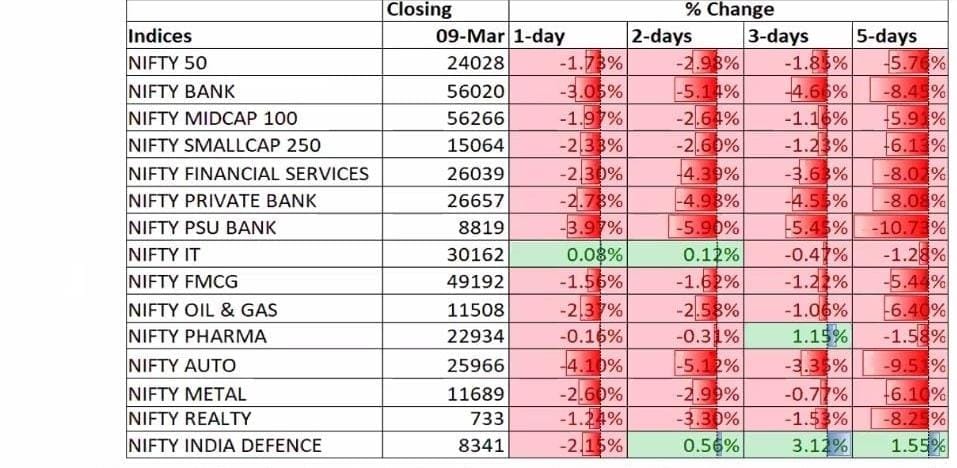957x468 pixels.
Task: Click the Indices header cell
Action: pos(160,37)
